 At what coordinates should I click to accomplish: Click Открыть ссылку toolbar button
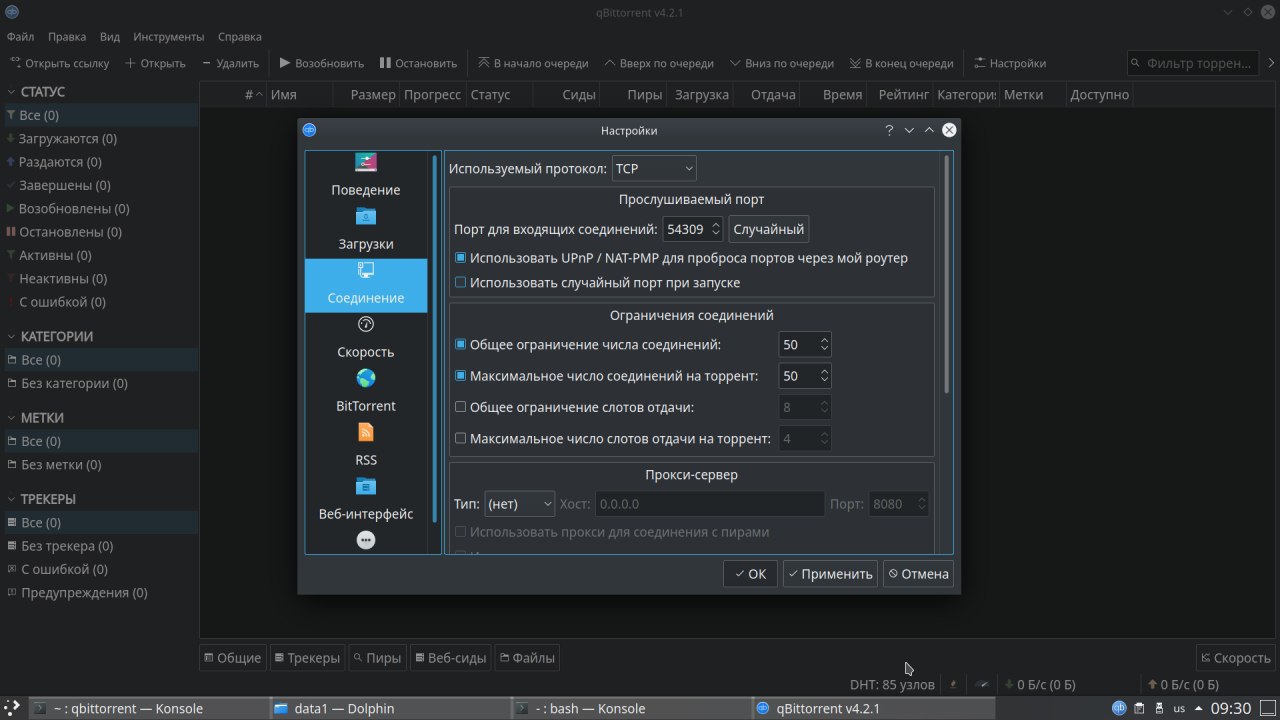(60, 63)
